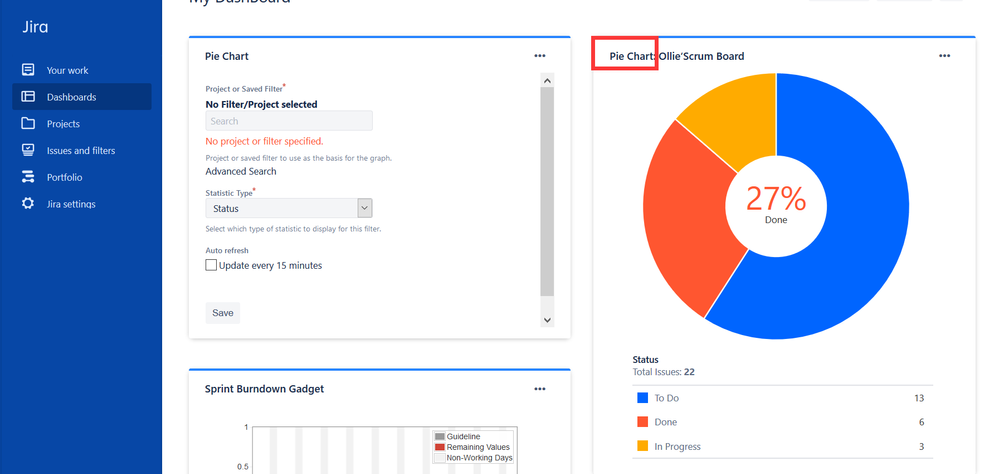Click the Portfolio sidebar icon
Viewport: 999px width, 474px height.
[x=28, y=177]
